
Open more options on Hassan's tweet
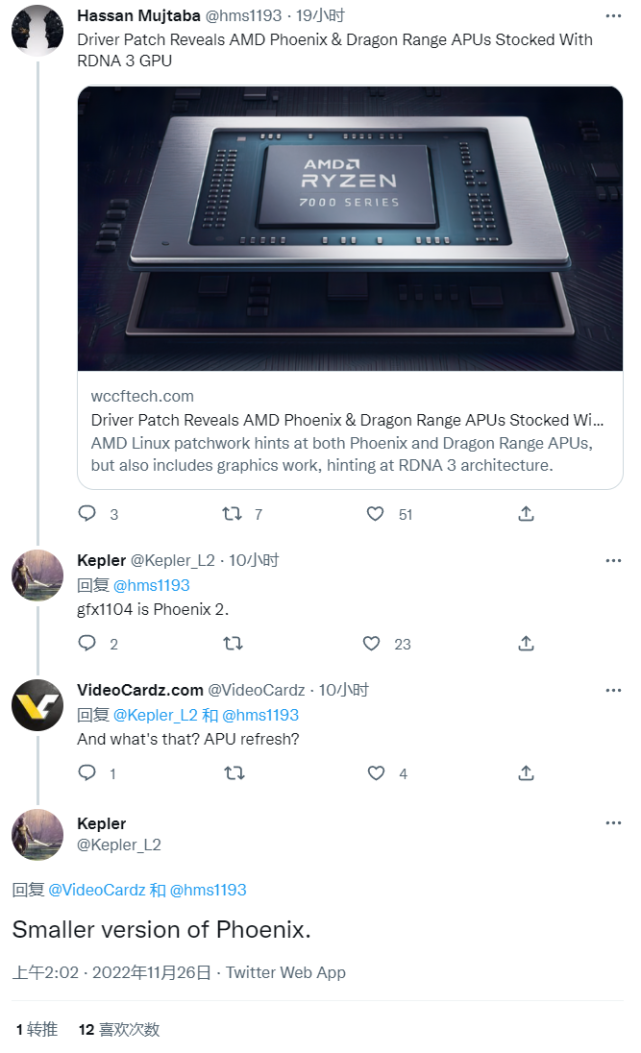[x=614, y=14]
